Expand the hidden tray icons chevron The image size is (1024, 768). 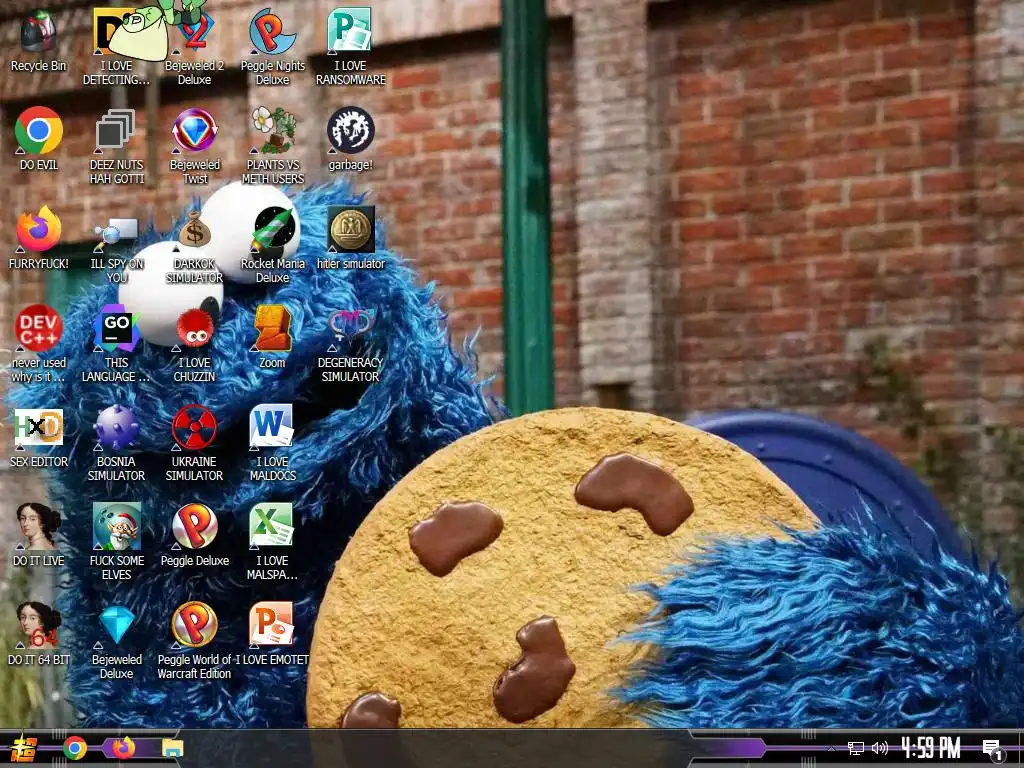[x=831, y=748]
